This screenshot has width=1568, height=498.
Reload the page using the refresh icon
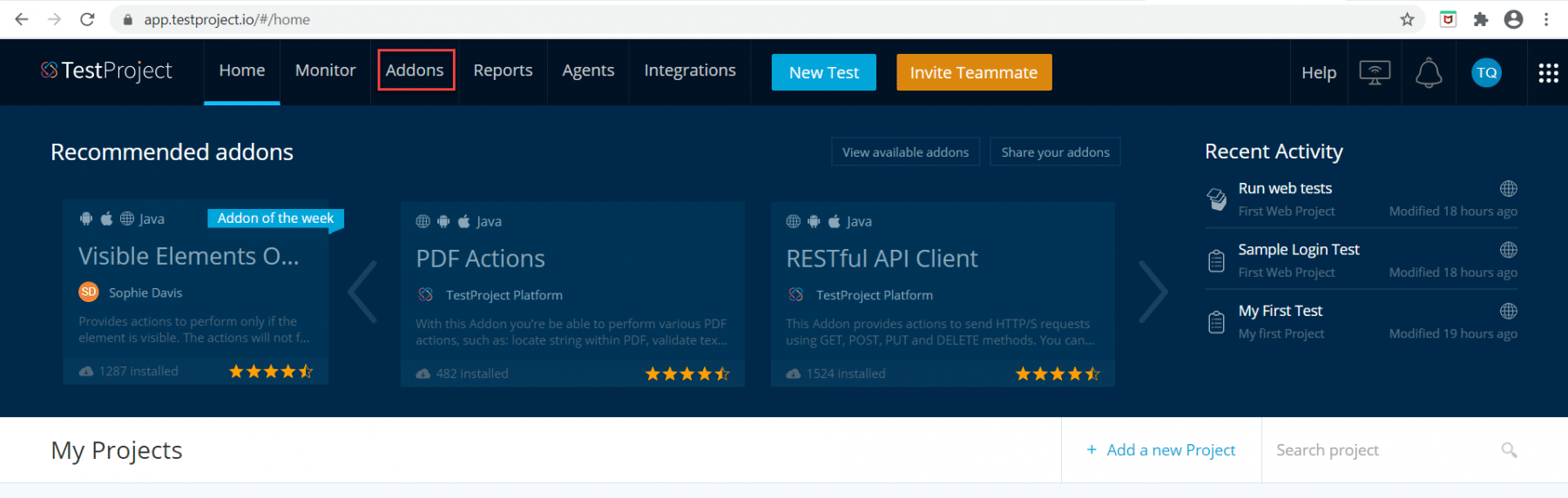point(87,19)
